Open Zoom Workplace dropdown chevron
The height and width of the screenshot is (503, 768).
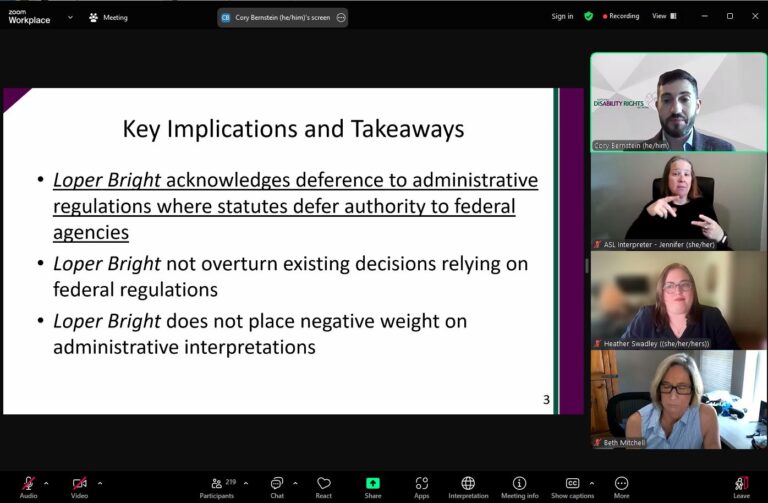click(x=70, y=17)
